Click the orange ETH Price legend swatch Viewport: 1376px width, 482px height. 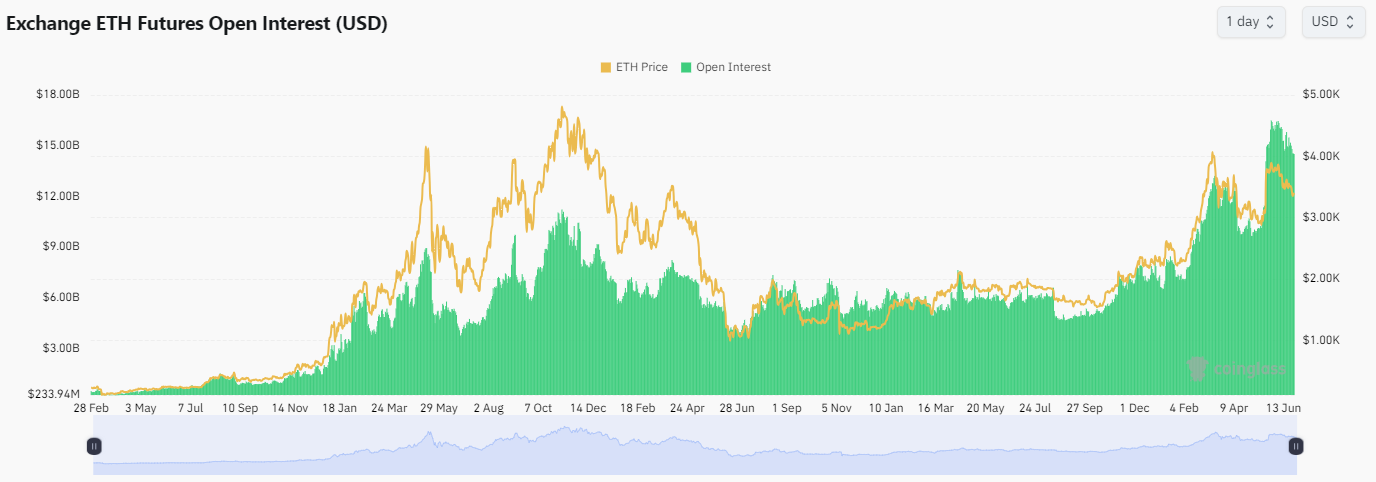point(606,67)
